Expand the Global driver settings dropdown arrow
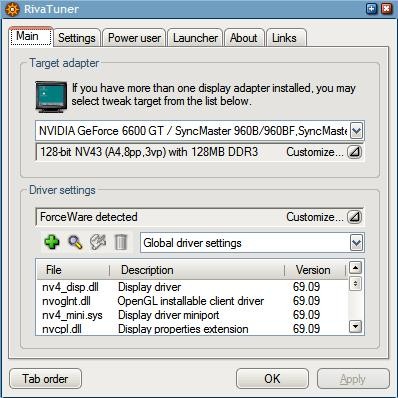Viewport: 398px width, 398px height. click(x=356, y=243)
